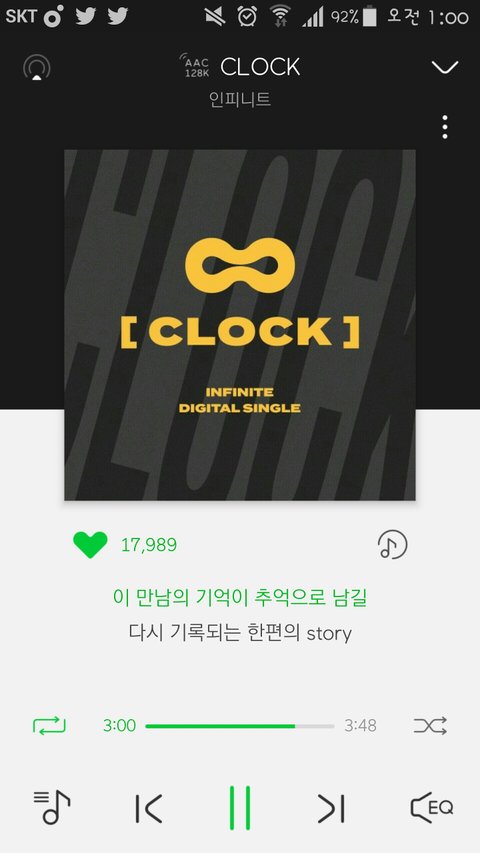Seek in the song progress bar

coord(239,726)
